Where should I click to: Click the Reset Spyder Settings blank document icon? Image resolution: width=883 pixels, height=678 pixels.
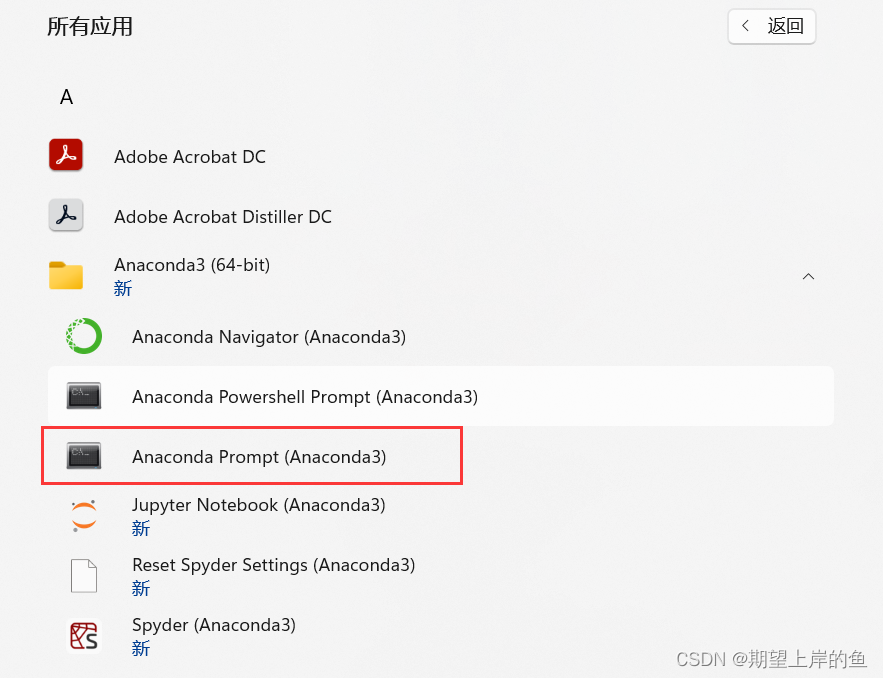(x=84, y=576)
